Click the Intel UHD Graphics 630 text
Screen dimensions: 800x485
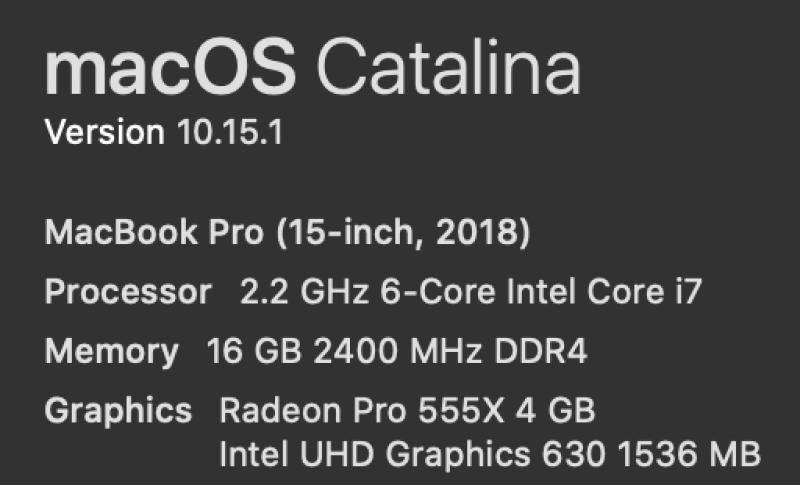pos(413,454)
